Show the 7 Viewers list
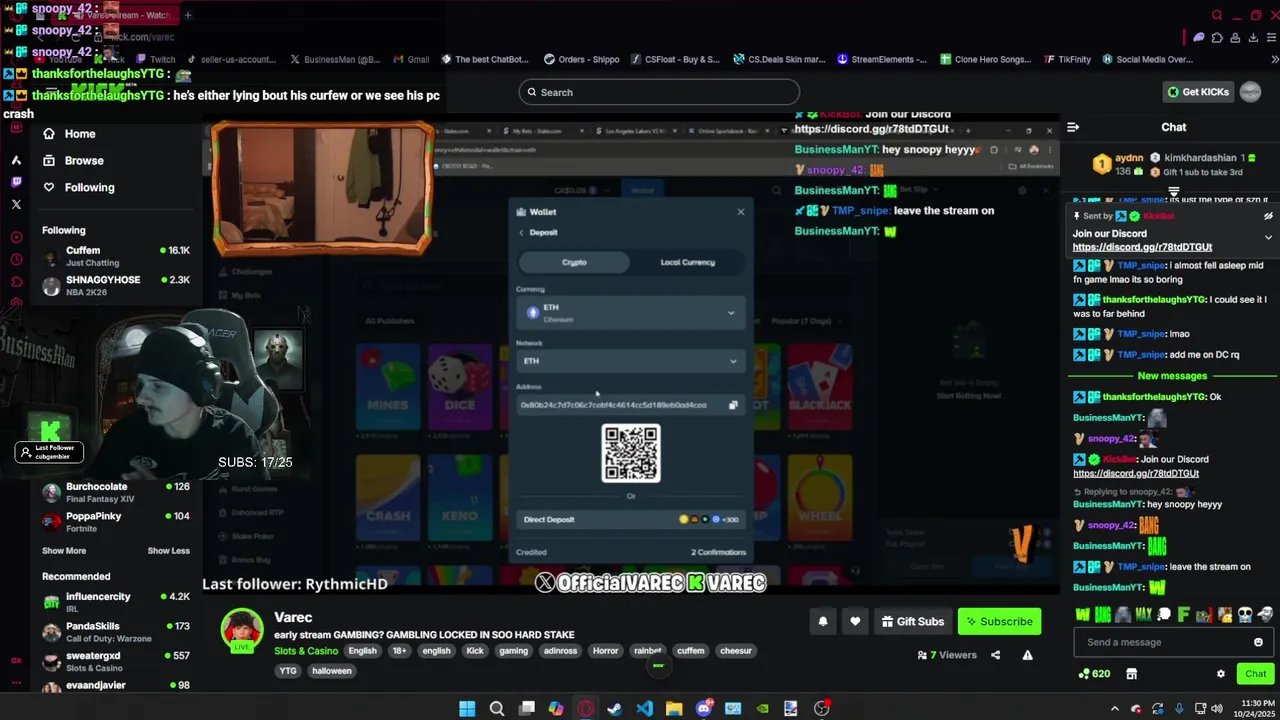 [947, 655]
